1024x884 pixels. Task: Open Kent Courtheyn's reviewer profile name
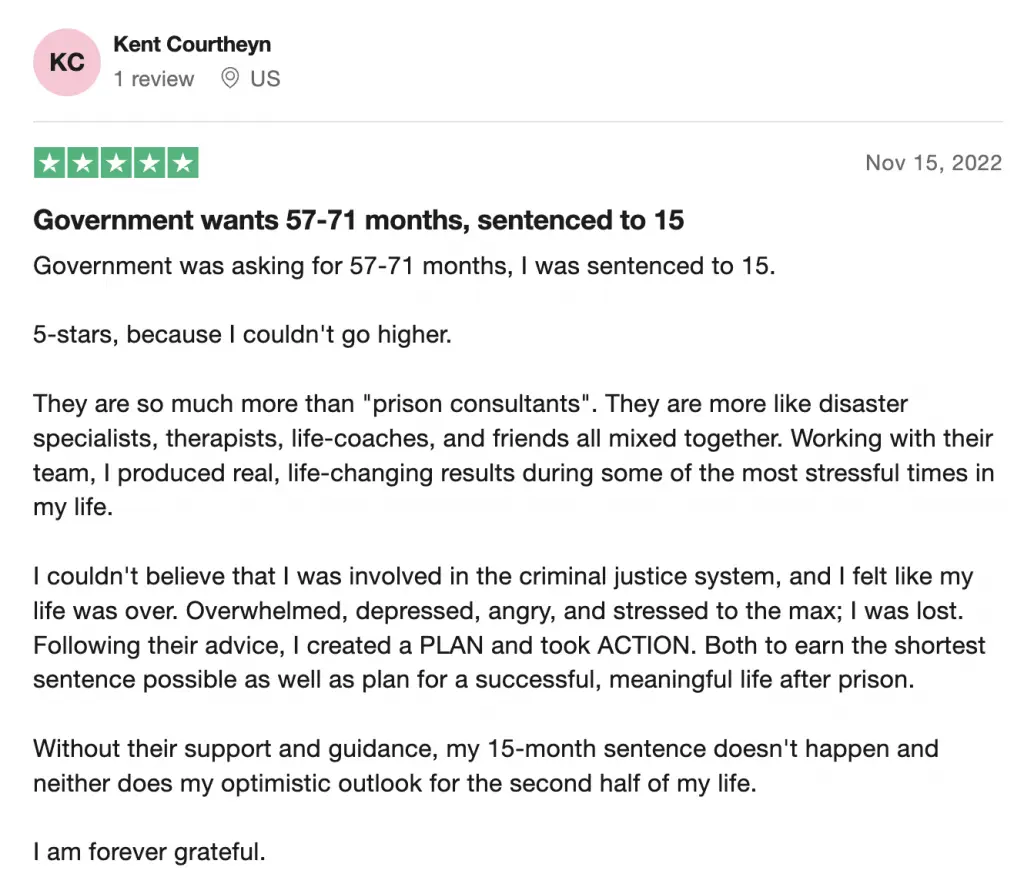192,44
